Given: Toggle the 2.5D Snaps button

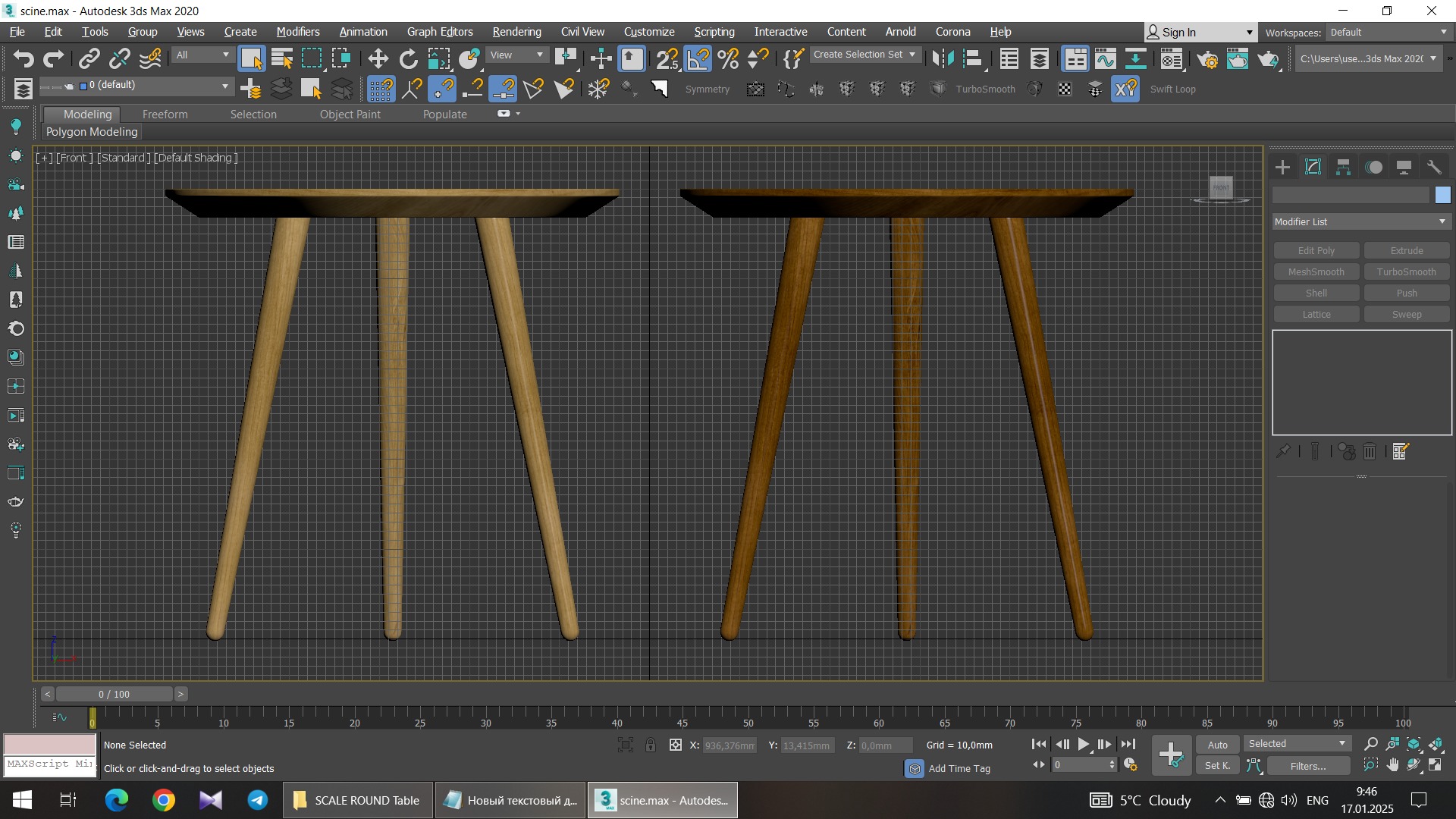Looking at the screenshot, I should (x=667, y=58).
